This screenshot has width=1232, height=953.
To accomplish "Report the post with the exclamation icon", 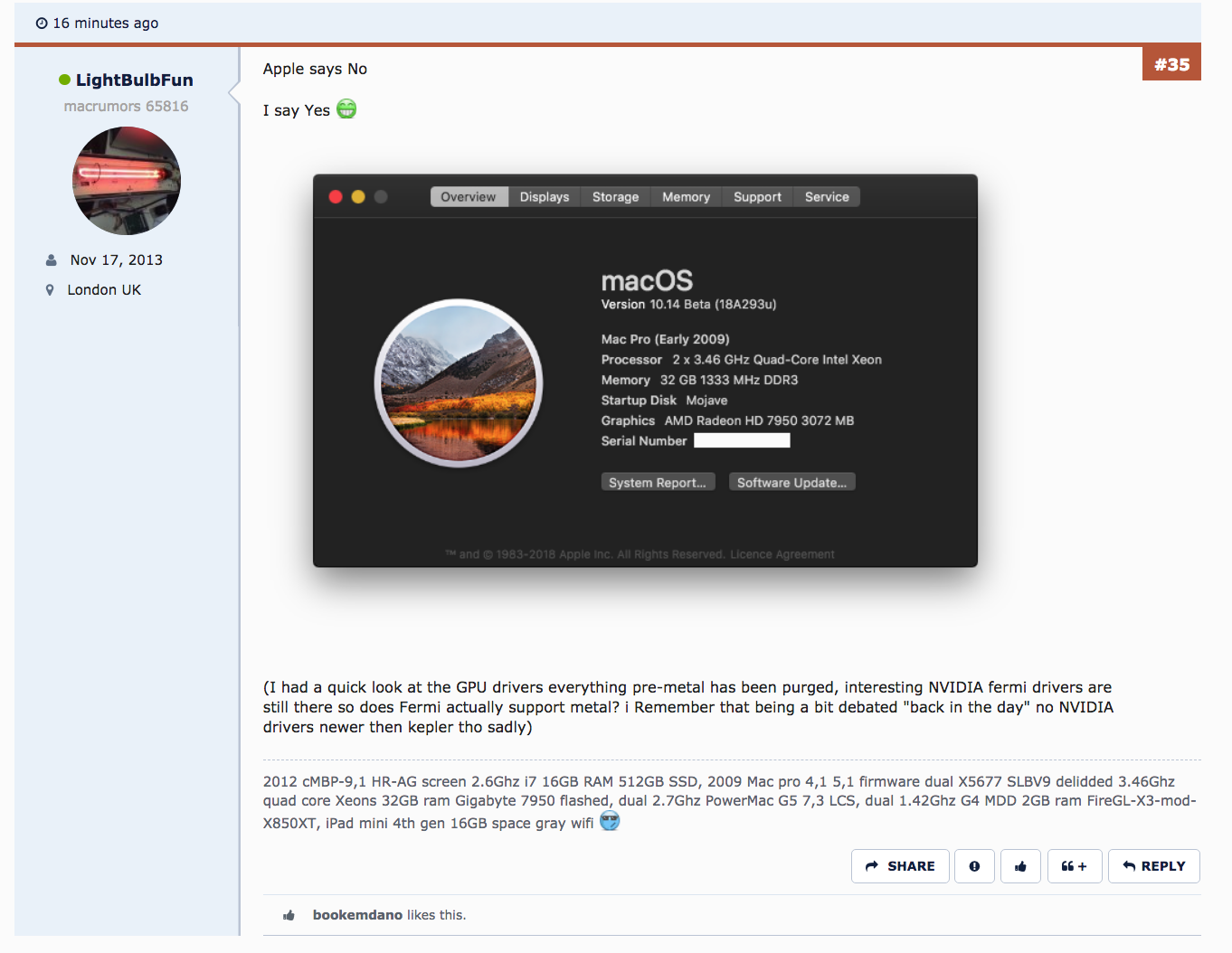I will click(x=974, y=866).
